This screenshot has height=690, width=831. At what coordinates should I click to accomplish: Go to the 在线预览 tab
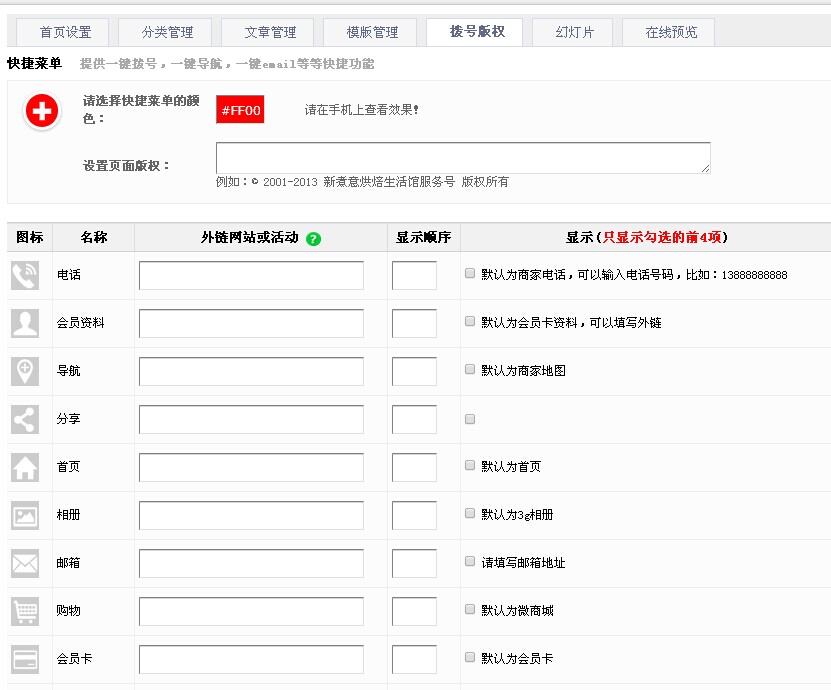(671, 32)
